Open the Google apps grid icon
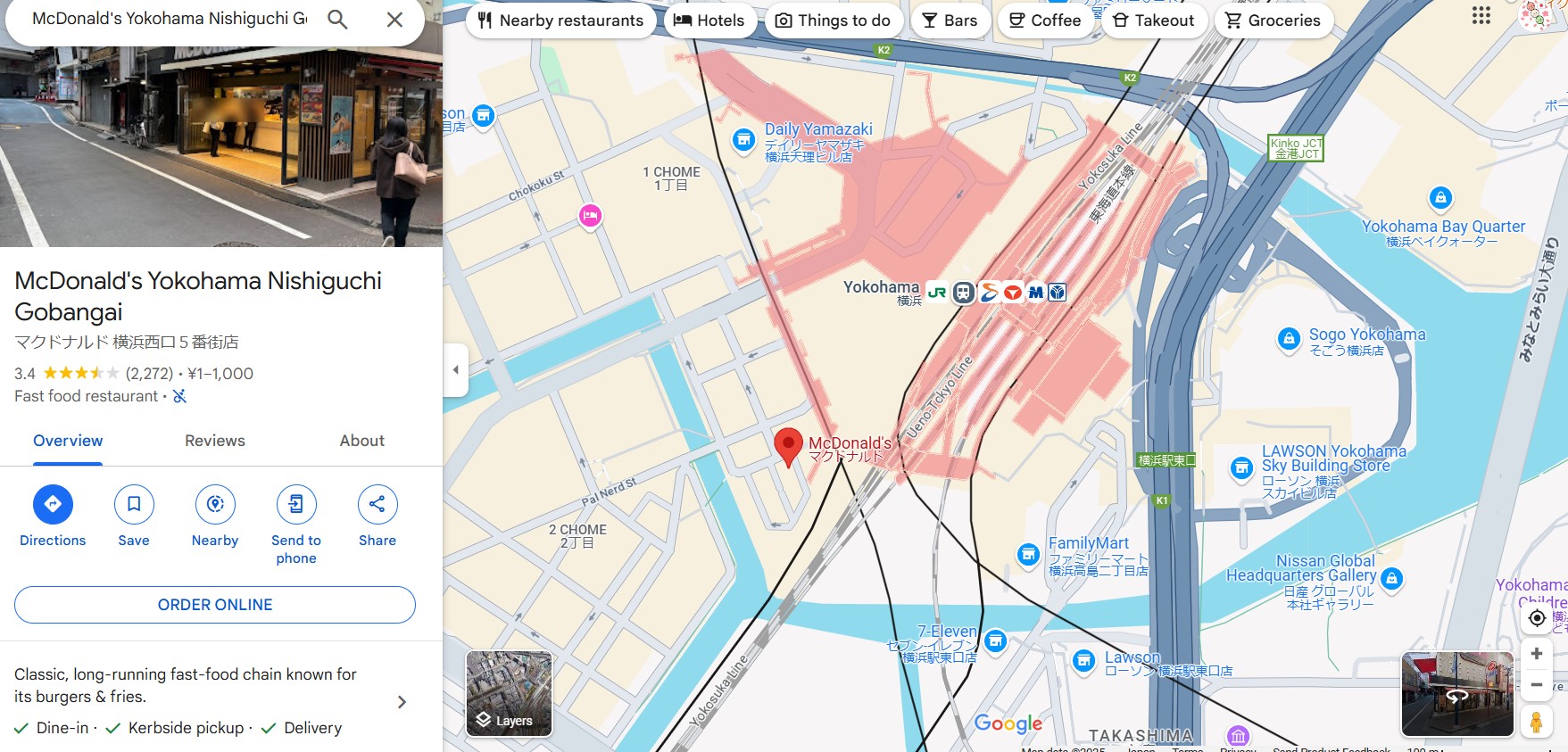1568x752 pixels. click(1481, 15)
